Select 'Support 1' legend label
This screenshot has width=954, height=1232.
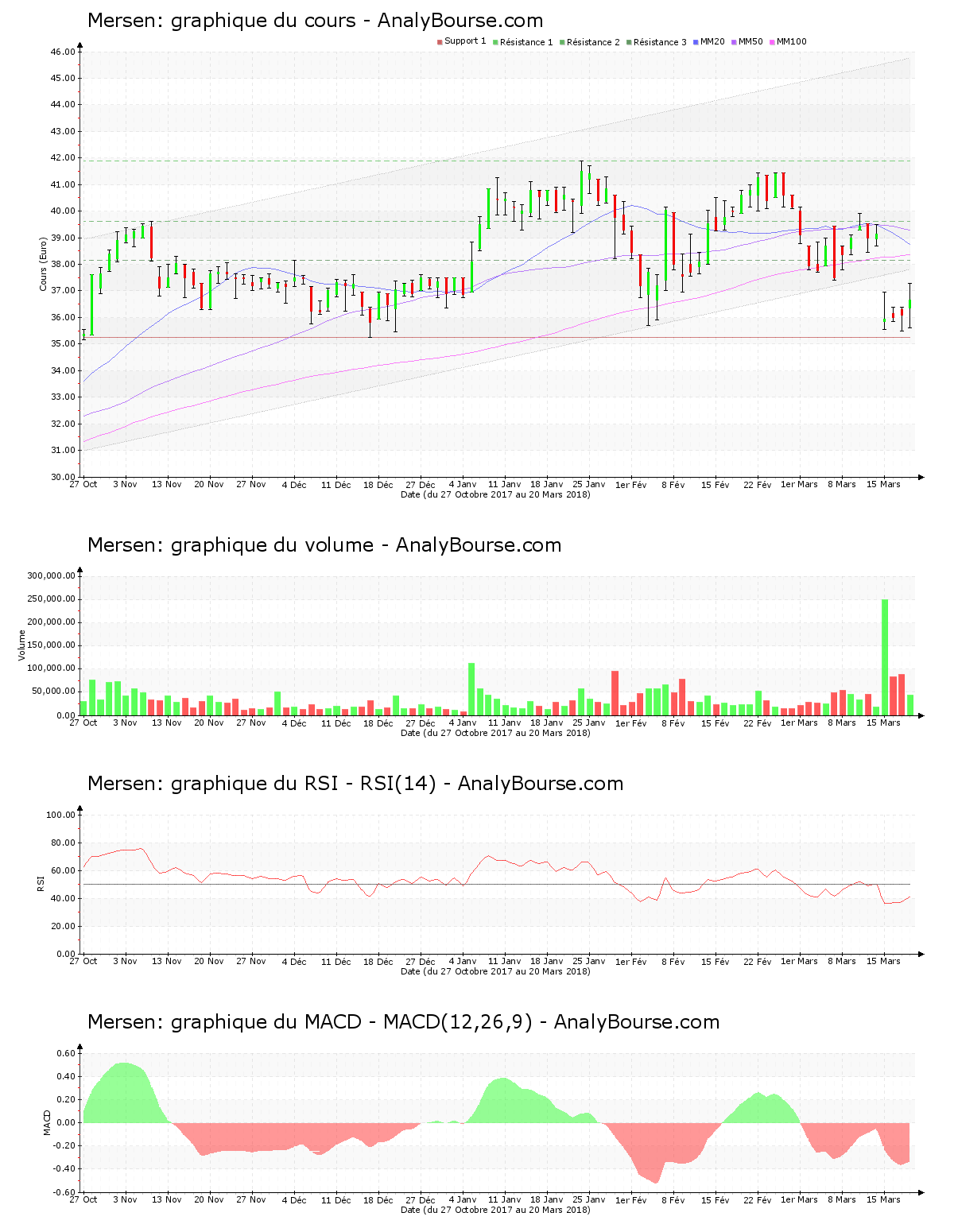pos(465,41)
